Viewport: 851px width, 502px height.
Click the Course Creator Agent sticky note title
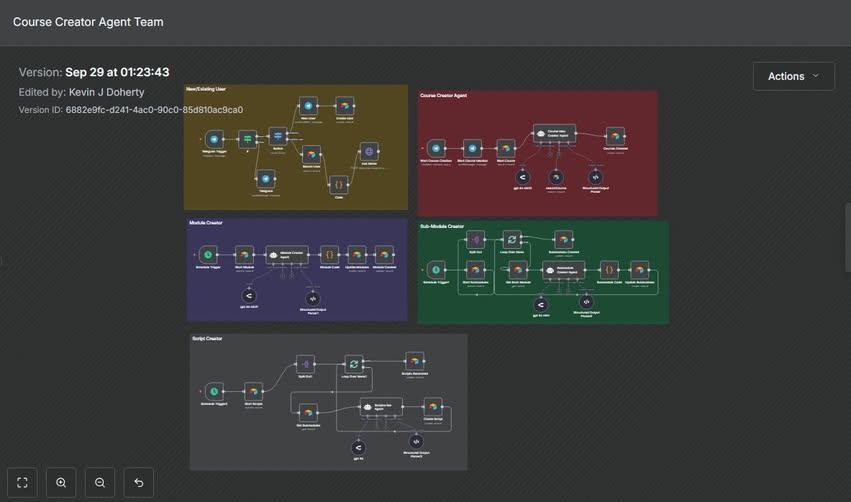pos(443,96)
